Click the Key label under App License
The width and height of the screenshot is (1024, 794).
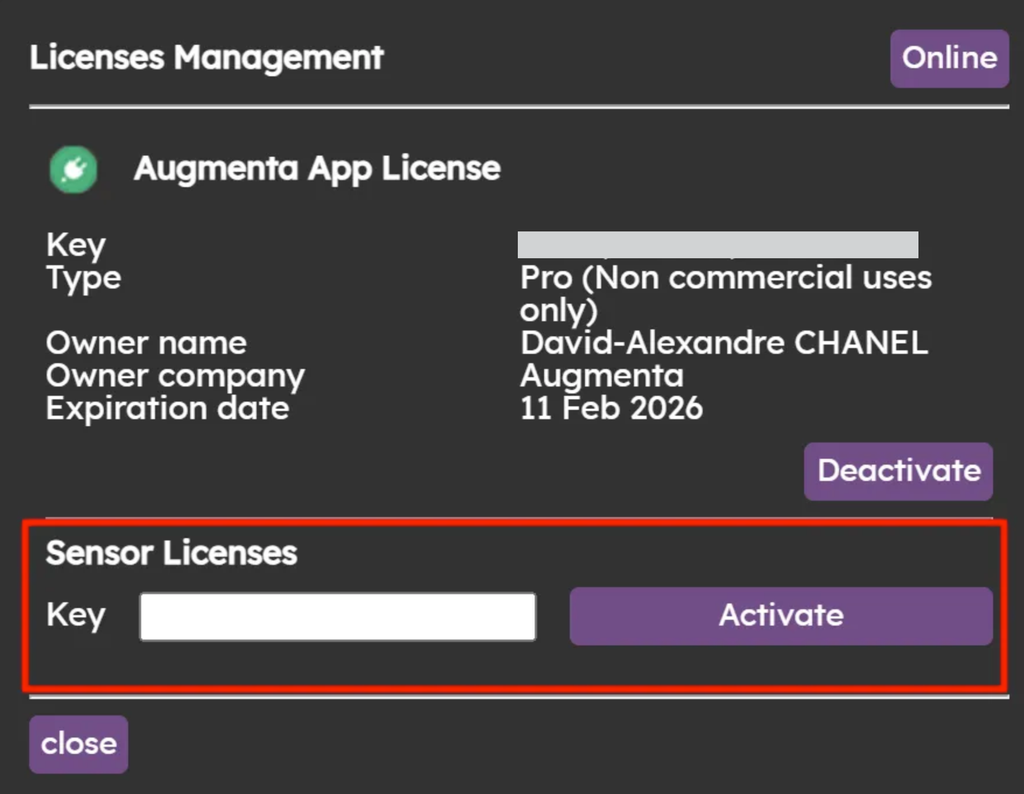coord(76,246)
